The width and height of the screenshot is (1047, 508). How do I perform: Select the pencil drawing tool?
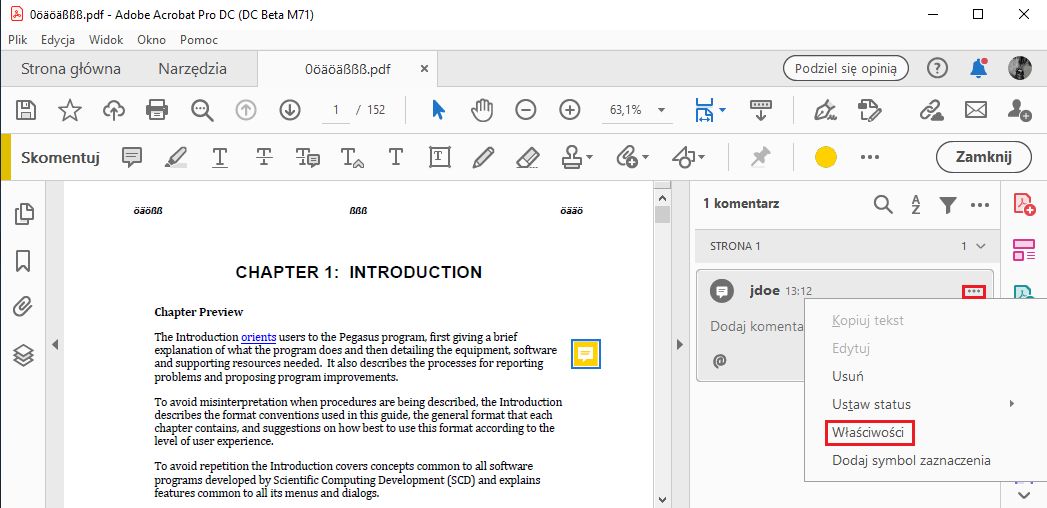click(483, 158)
